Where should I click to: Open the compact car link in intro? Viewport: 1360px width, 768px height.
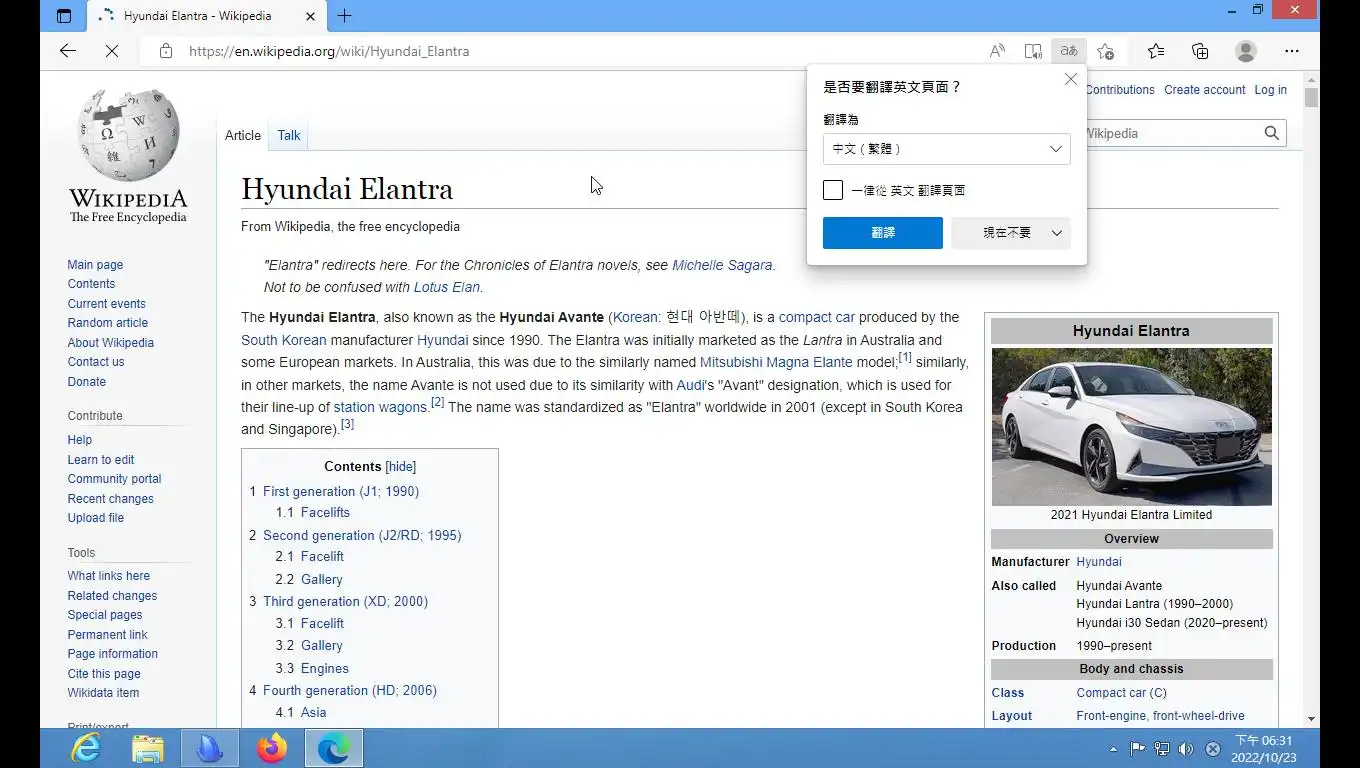pyautogui.click(x=817, y=317)
